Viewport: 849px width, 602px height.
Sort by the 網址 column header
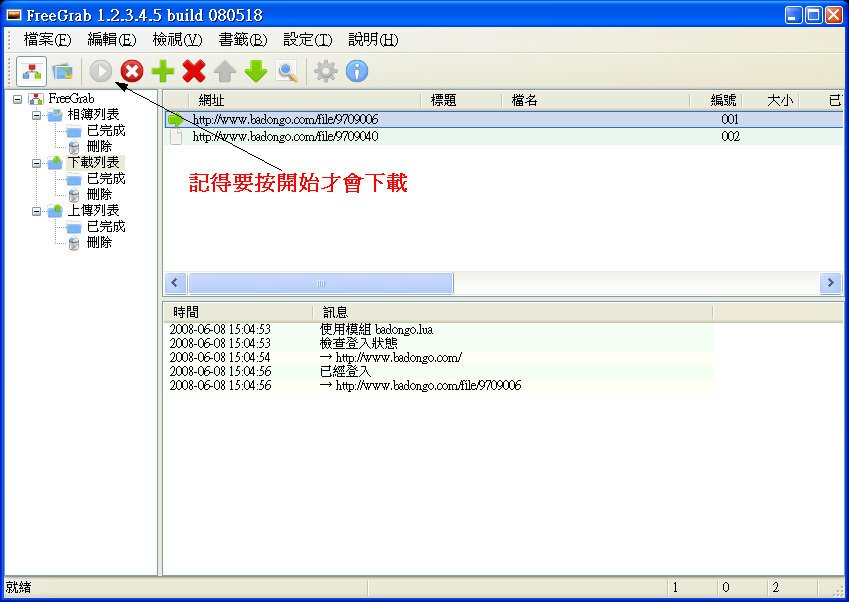click(305, 100)
